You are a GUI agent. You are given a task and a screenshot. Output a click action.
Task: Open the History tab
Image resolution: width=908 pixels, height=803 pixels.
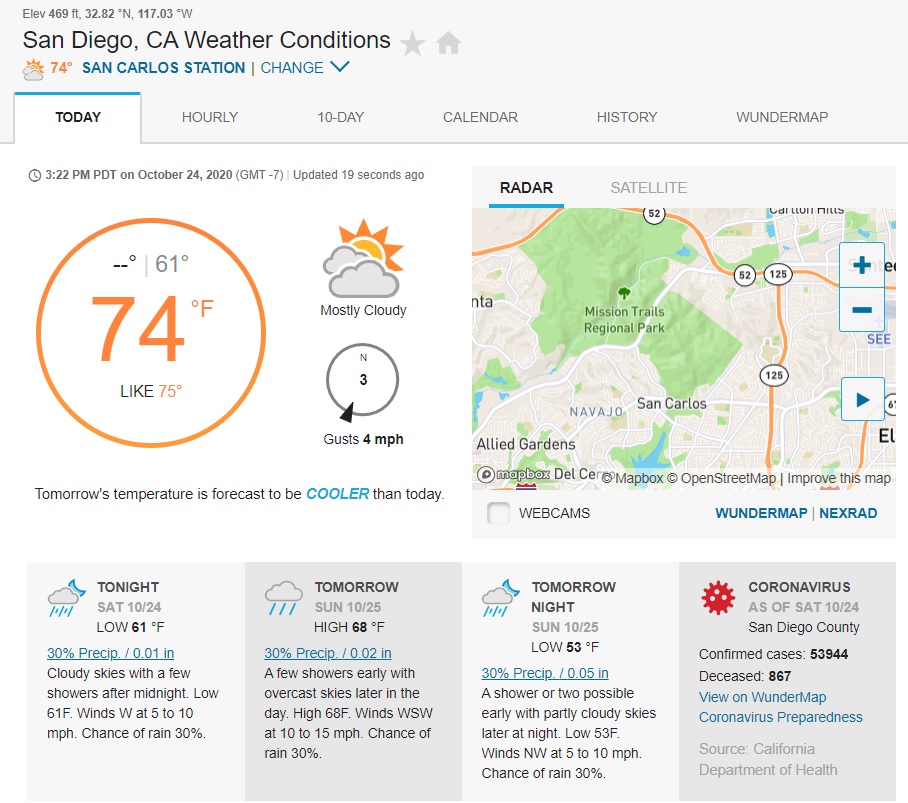tap(627, 117)
